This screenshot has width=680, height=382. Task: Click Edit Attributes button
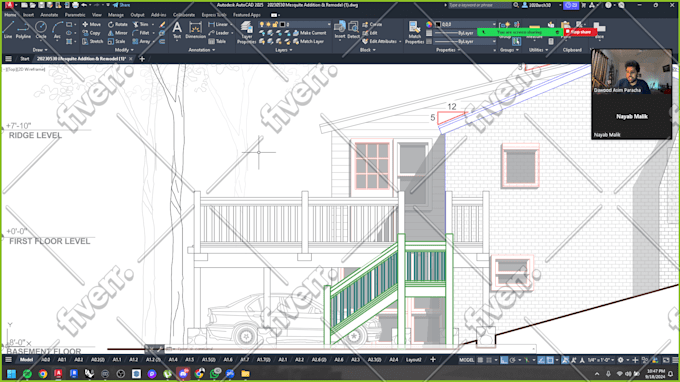point(379,42)
